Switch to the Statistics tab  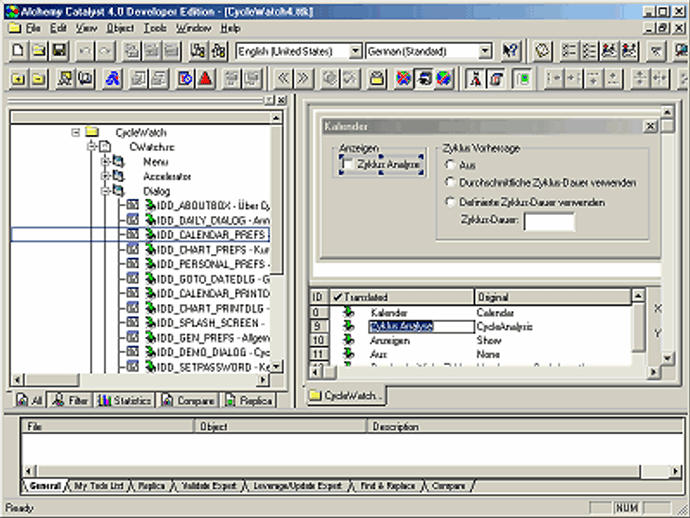[x=124, y=400]
